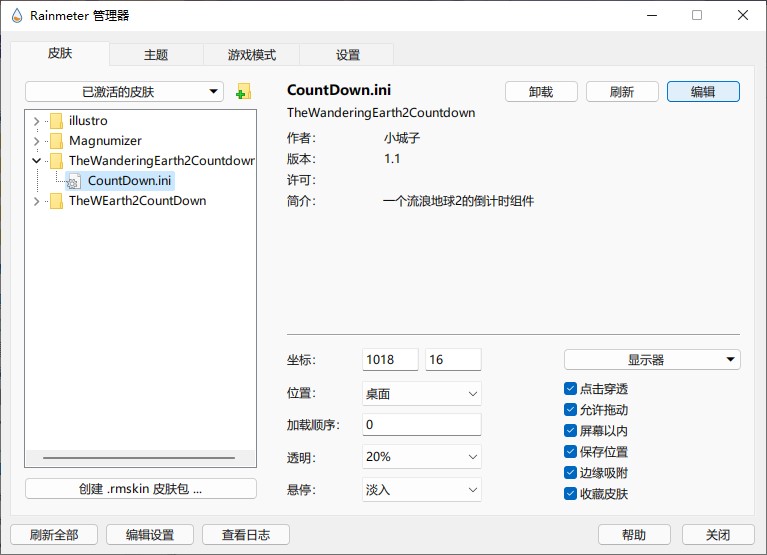This screenshot has height=555, width=767.
Task: Click the add new skin folder icon
Action: click(x=243, y=91)
